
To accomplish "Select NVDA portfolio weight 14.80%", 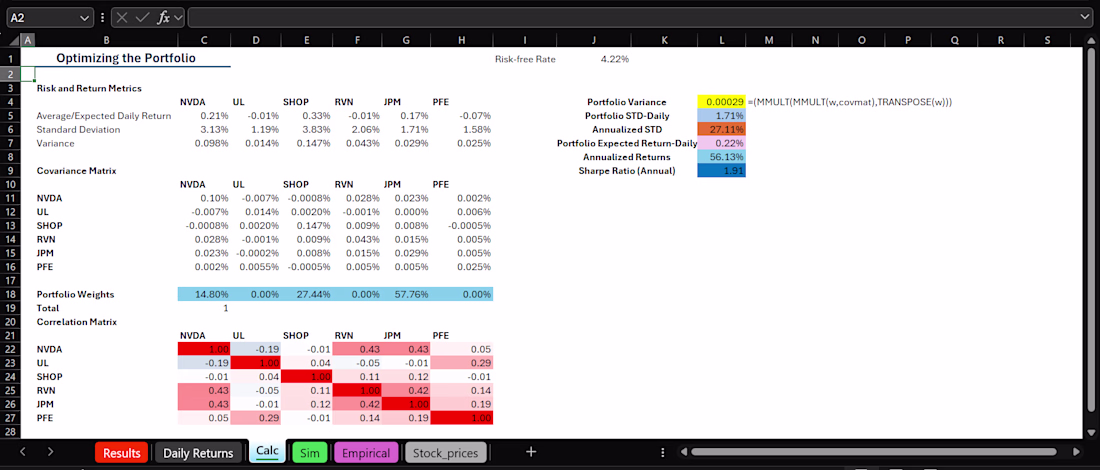I will (204, 295).
